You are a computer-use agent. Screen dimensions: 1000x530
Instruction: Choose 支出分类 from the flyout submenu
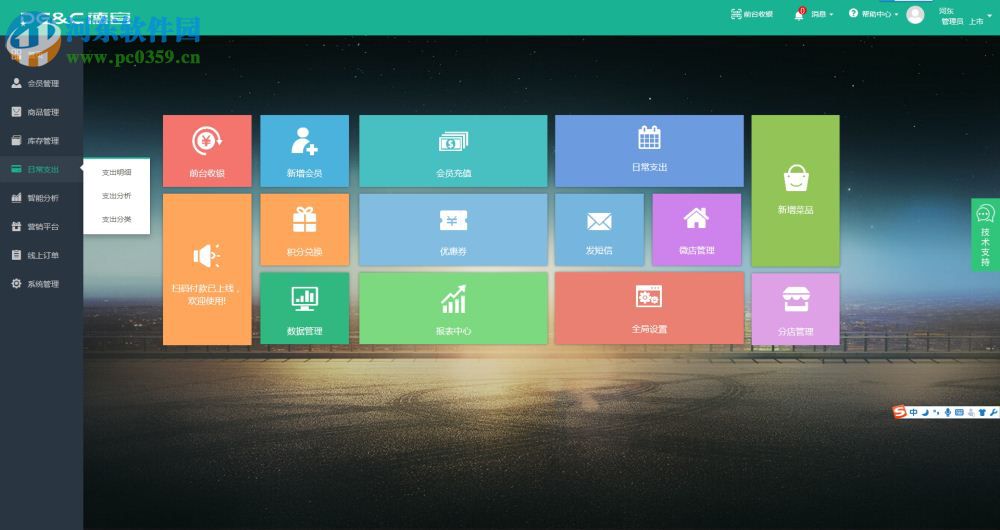click(117, 219)
